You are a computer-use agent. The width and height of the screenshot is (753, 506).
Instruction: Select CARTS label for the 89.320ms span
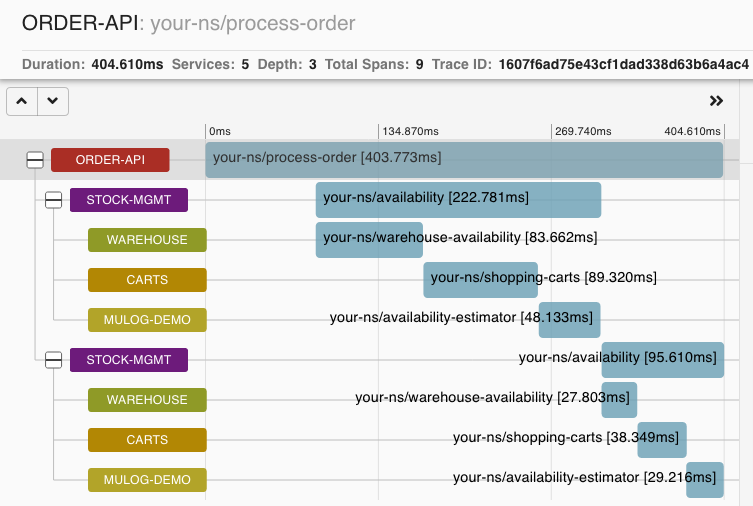click(147, 280)
